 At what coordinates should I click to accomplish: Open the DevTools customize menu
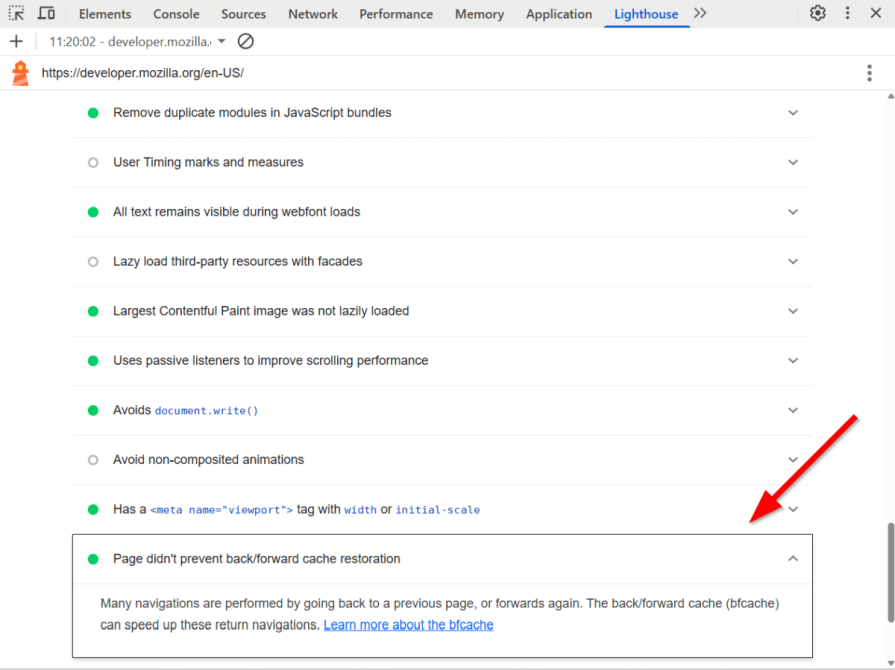coord(846,13)
